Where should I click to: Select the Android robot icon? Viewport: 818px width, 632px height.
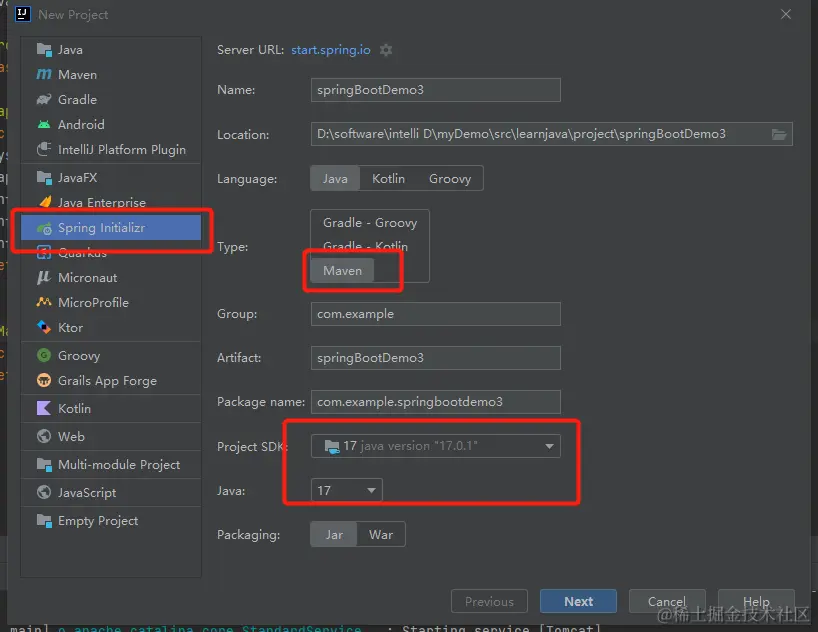coord(44,124)
